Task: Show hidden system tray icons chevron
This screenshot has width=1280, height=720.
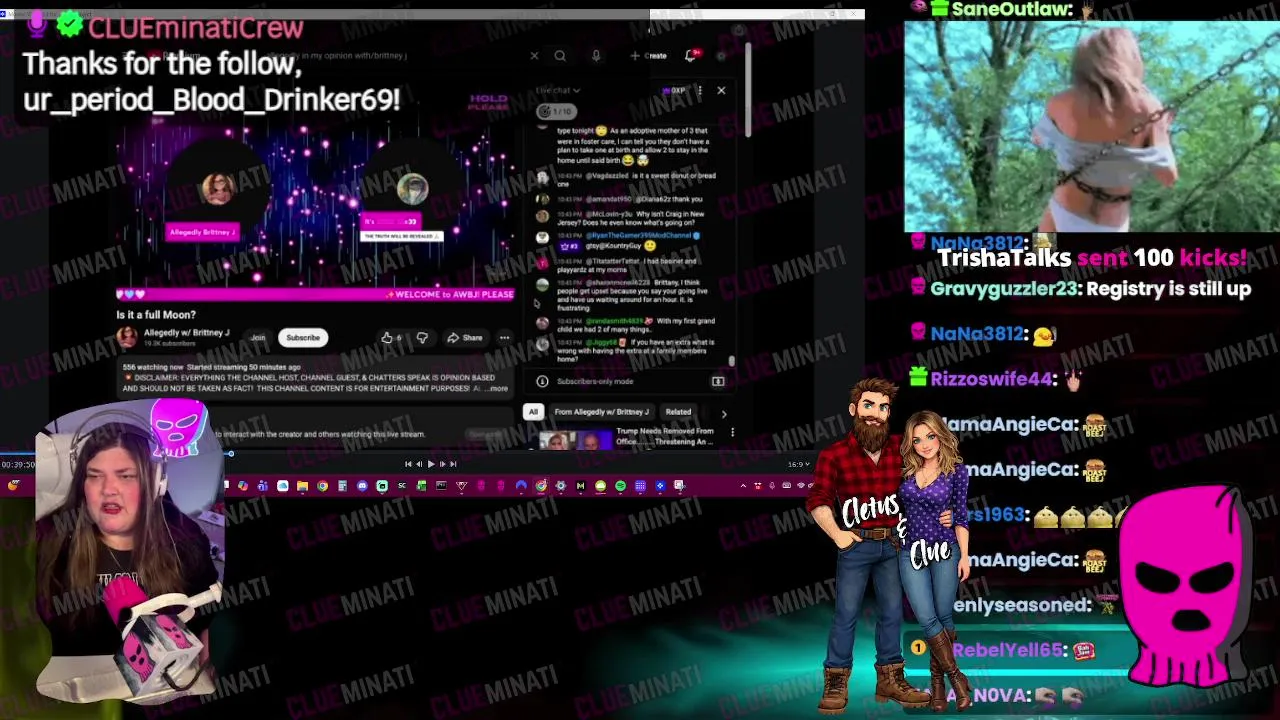Action: [743, 486]
